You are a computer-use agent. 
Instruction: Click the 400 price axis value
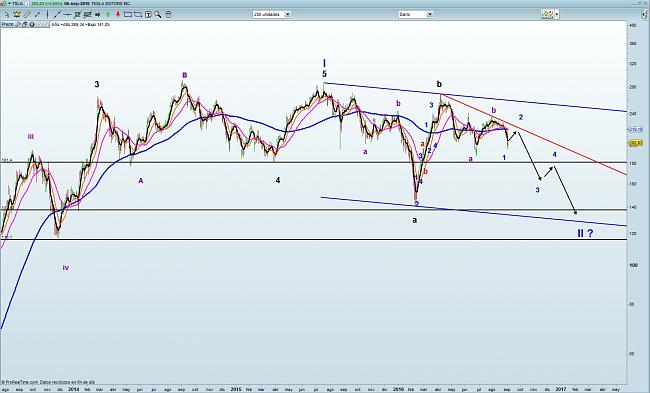tap(633, 25)
